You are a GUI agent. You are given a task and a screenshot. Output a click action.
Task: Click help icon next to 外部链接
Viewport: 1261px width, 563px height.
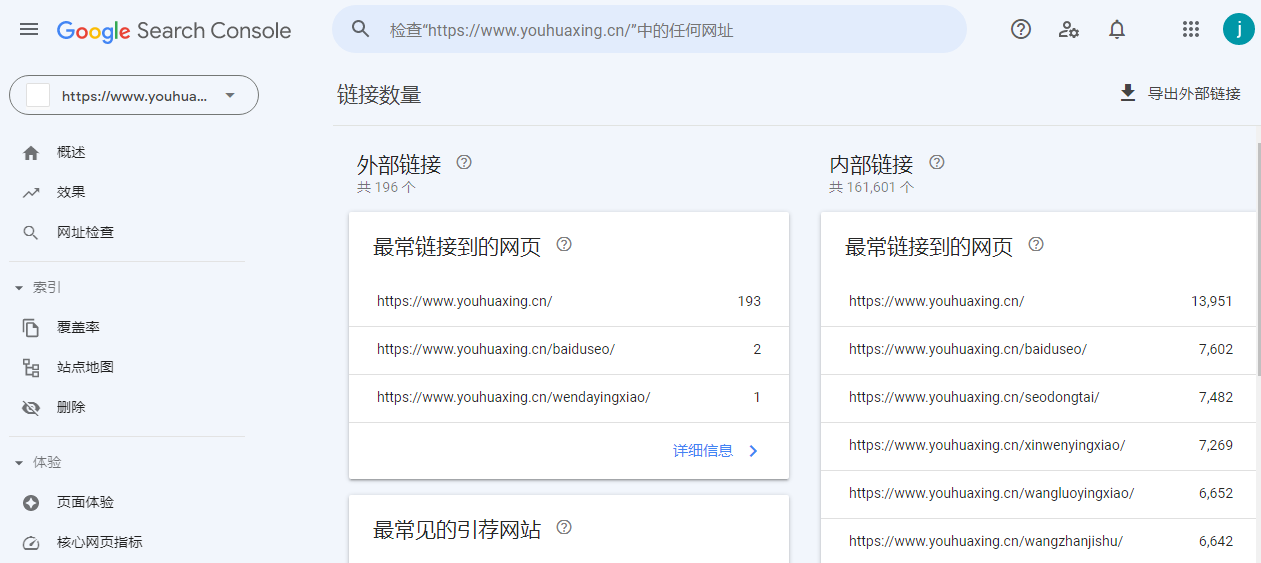point(464,162)
